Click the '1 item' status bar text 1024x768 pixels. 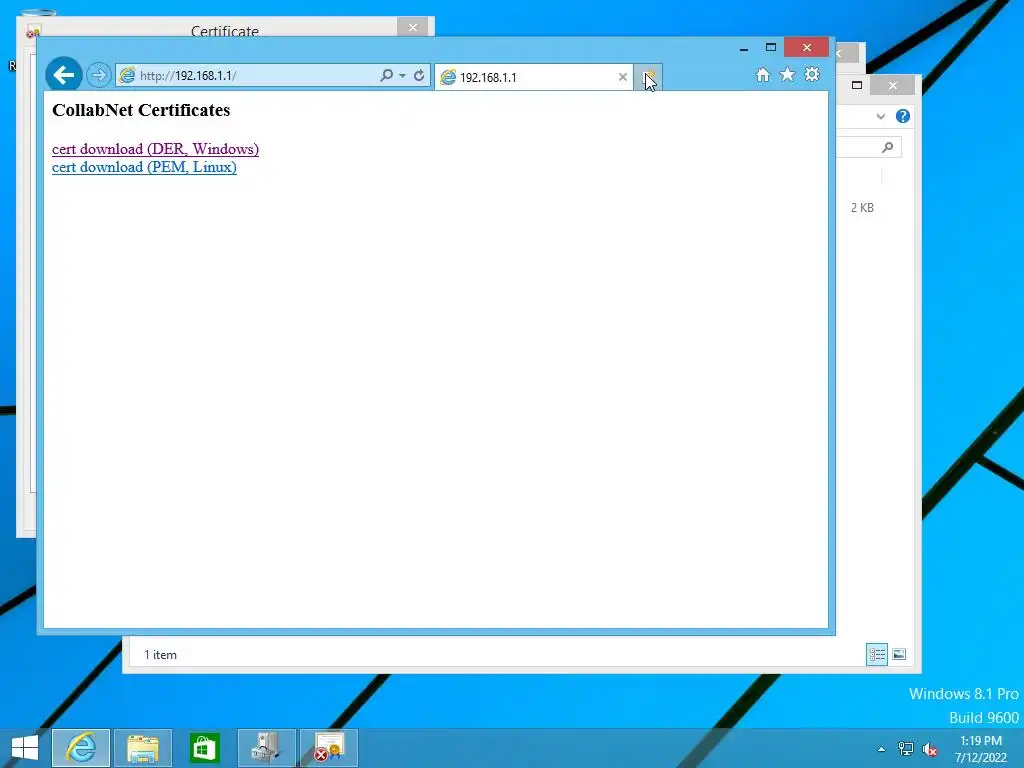tap(160, 655)
